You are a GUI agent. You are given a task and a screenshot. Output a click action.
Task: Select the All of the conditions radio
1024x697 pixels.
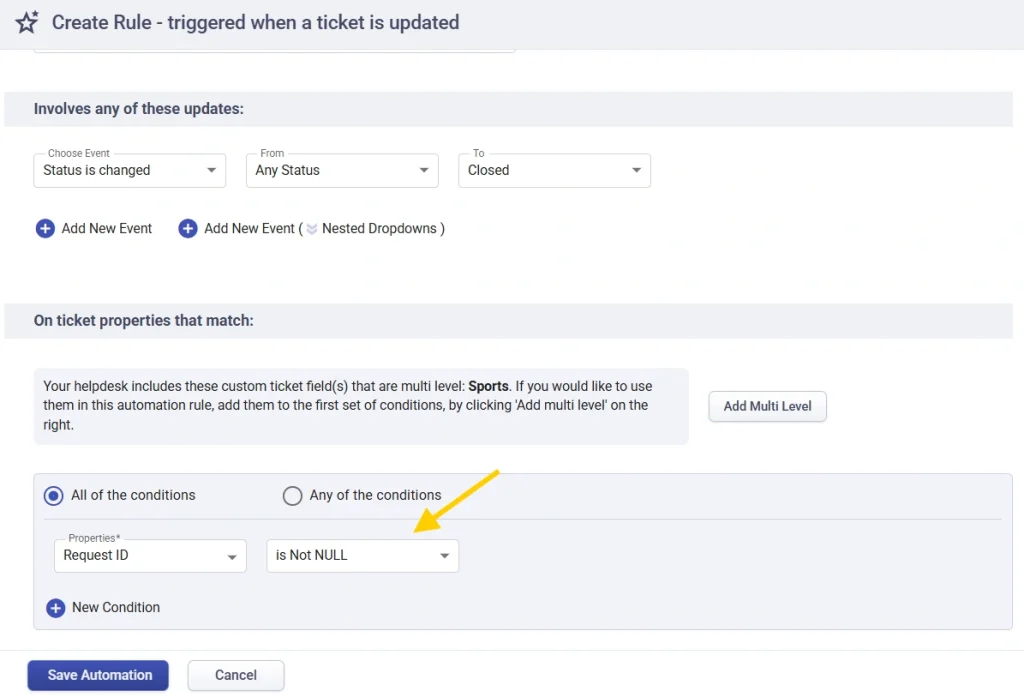54,496
